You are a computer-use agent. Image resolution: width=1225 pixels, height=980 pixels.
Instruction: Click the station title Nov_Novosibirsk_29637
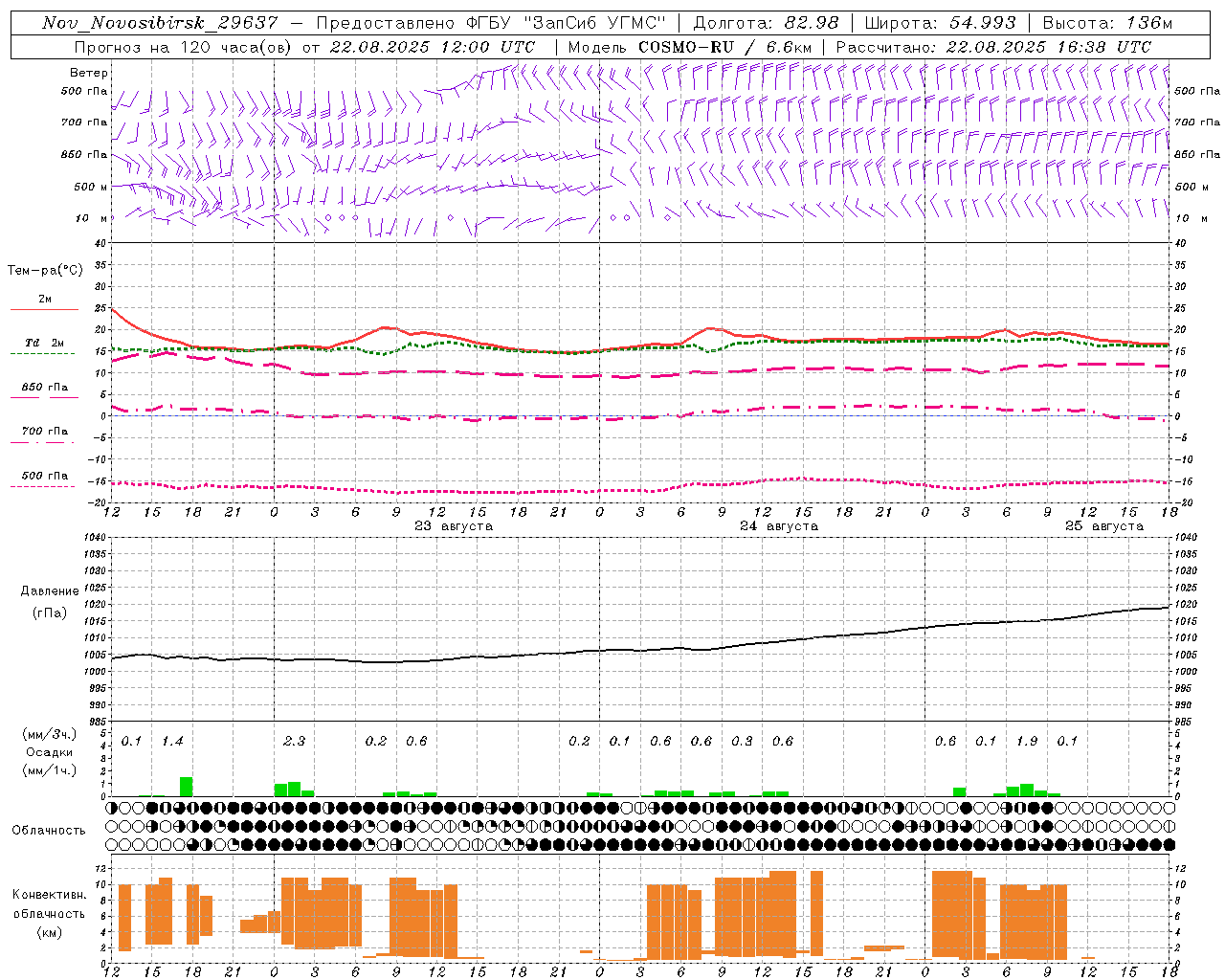161,23
